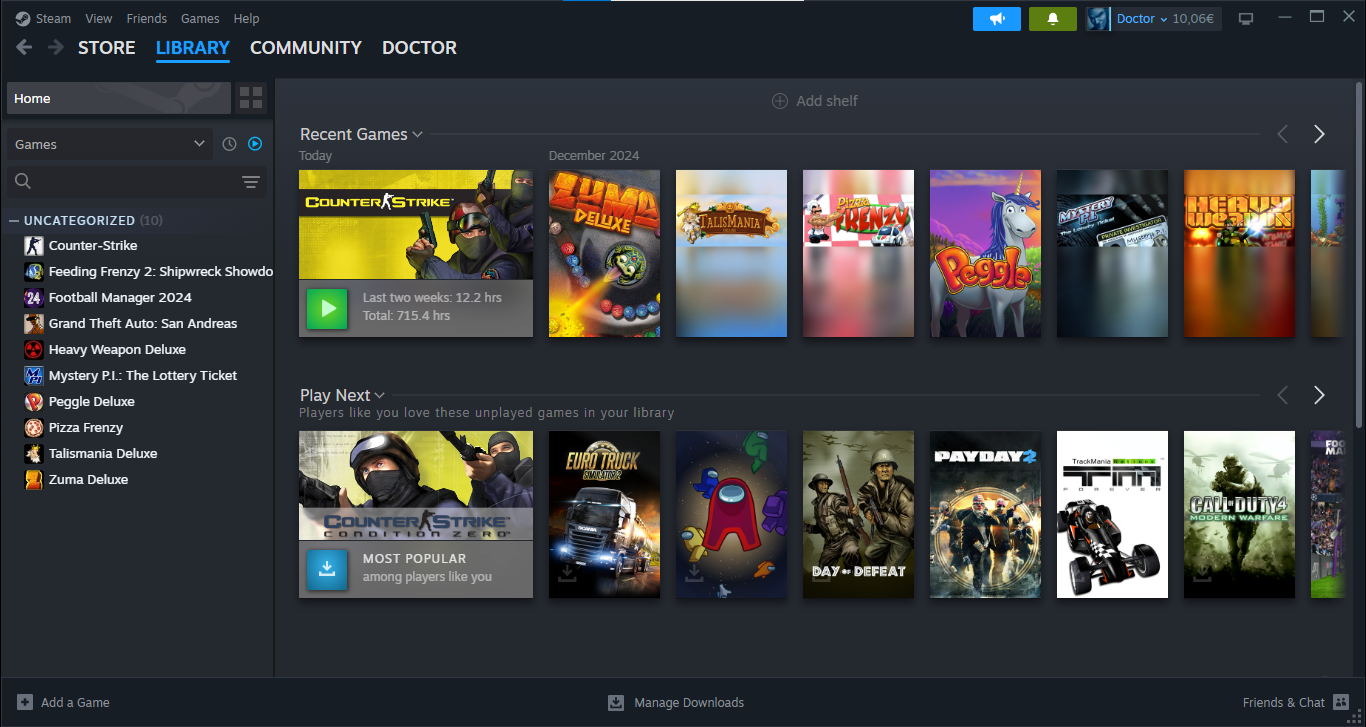Toggle the ready-to-play filter icon
Screen dimensions: 1366x727
255,144
